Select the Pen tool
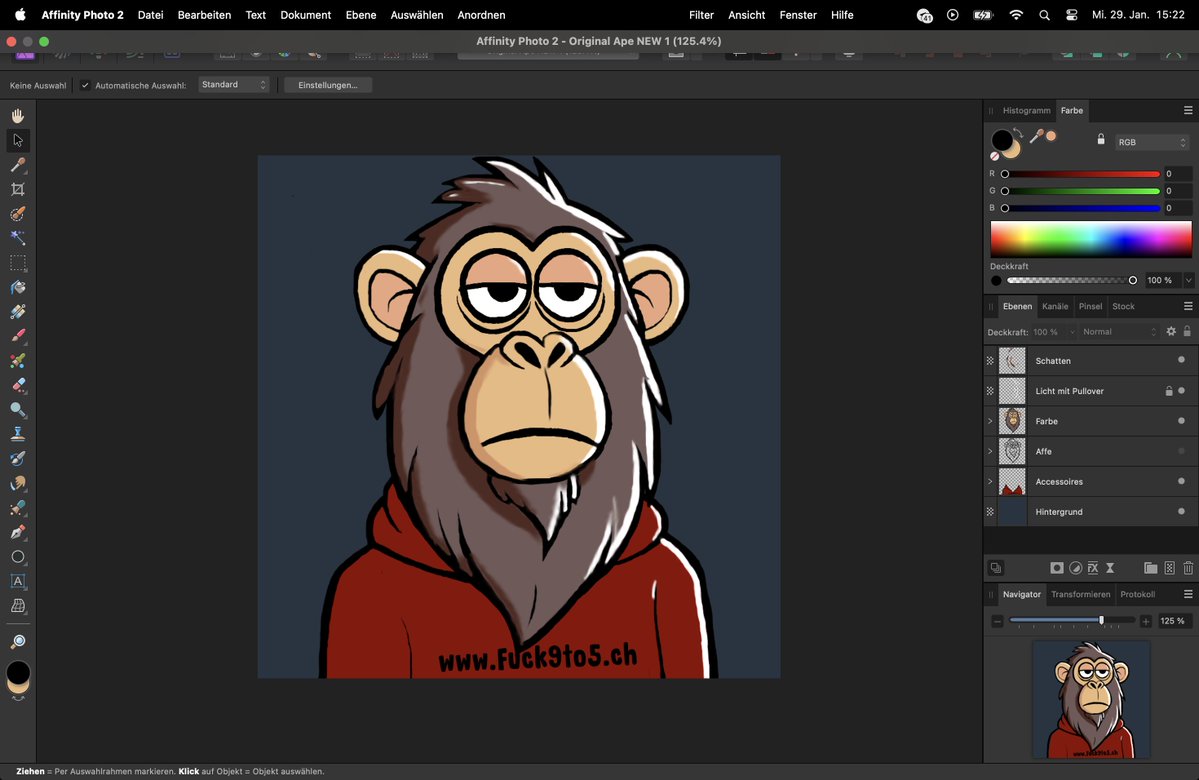The width and height of the screenshot is (1199, 780). click(x=18, y=532)
